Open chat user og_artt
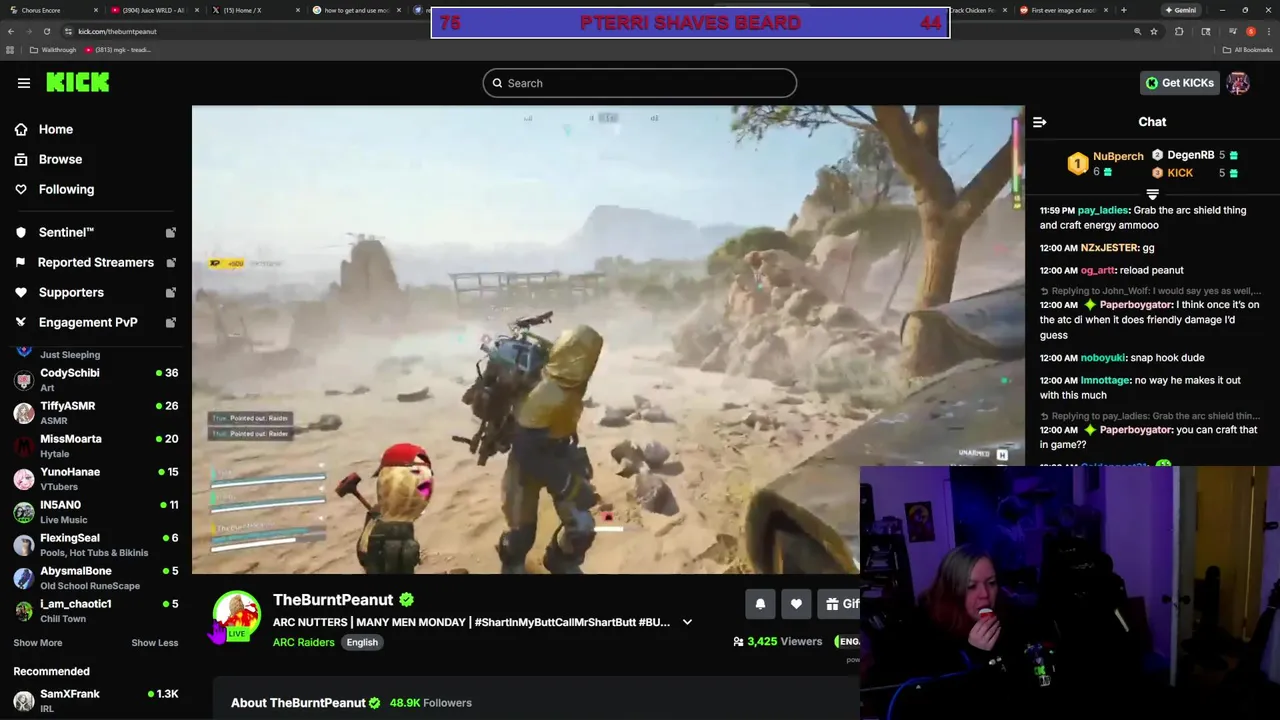The height and width of the screenshot is (720, 1280). [1097, 270]
